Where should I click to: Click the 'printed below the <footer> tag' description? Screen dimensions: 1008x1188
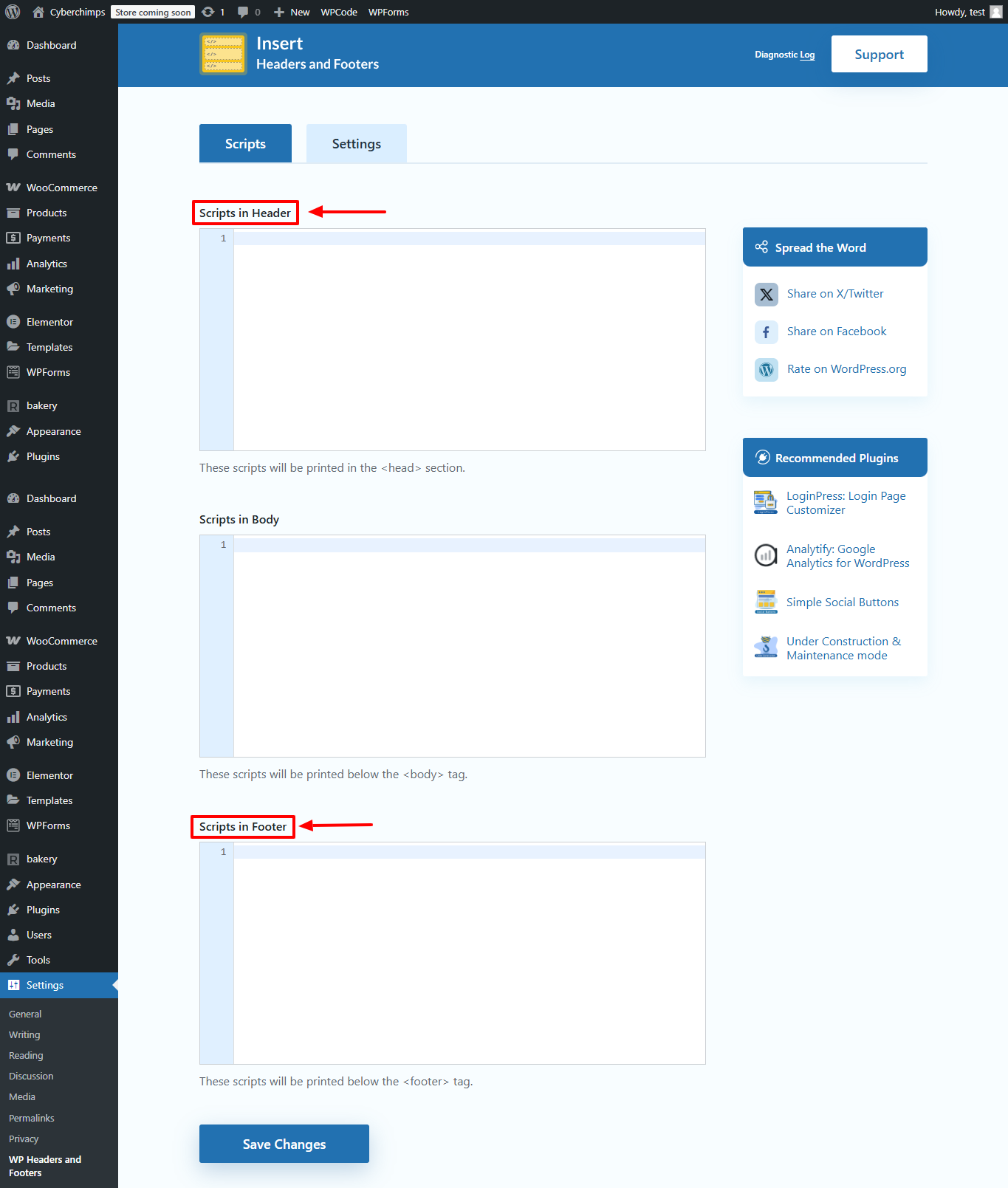click(x=336, y=1081)
